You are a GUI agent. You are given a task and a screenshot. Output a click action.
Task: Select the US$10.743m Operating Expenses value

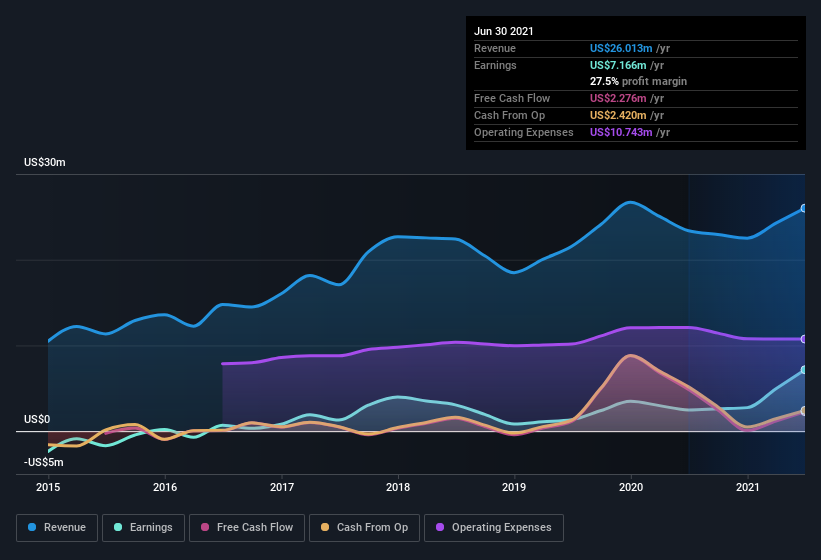tap(620, 132)
